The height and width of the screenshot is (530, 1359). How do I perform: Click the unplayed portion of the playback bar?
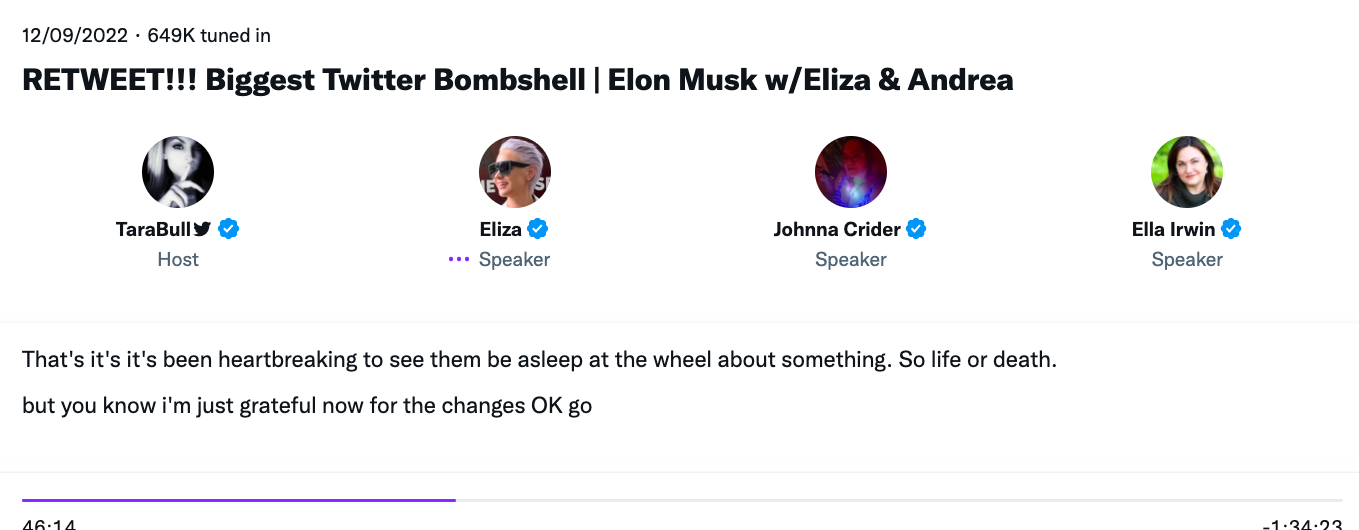[899, 499]
